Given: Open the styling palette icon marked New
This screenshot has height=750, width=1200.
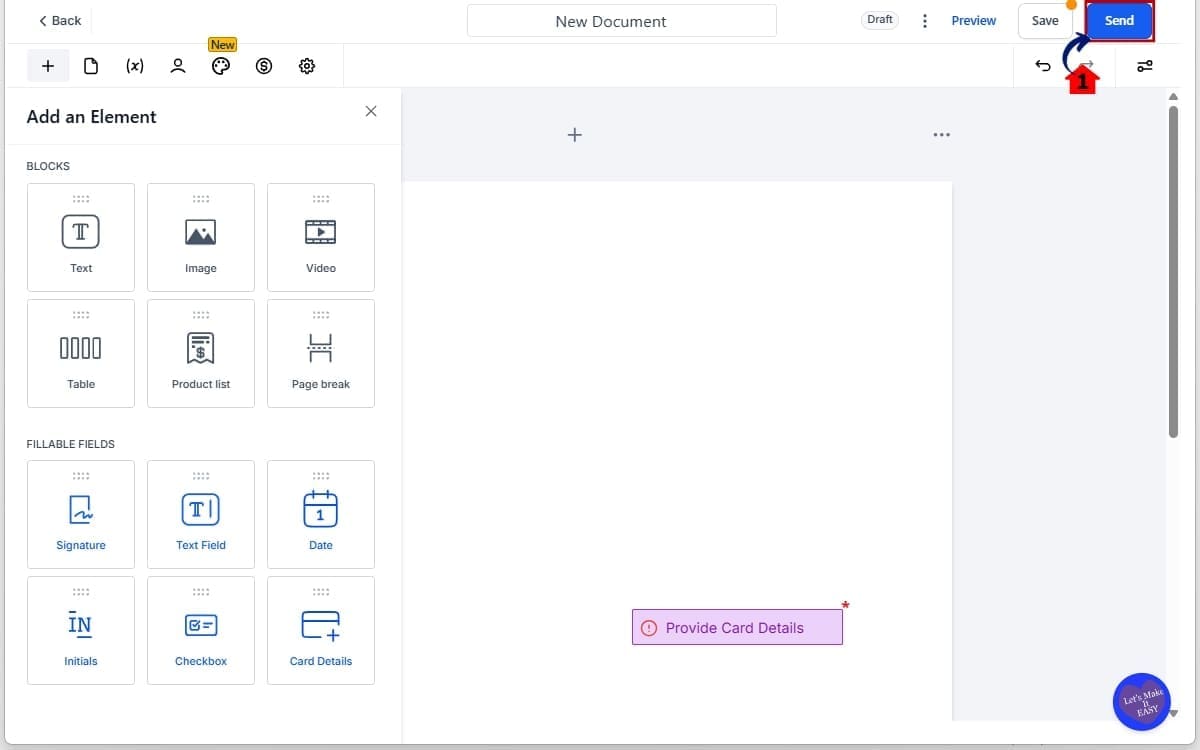Looking at the screenshot, I should click(221, 66).
